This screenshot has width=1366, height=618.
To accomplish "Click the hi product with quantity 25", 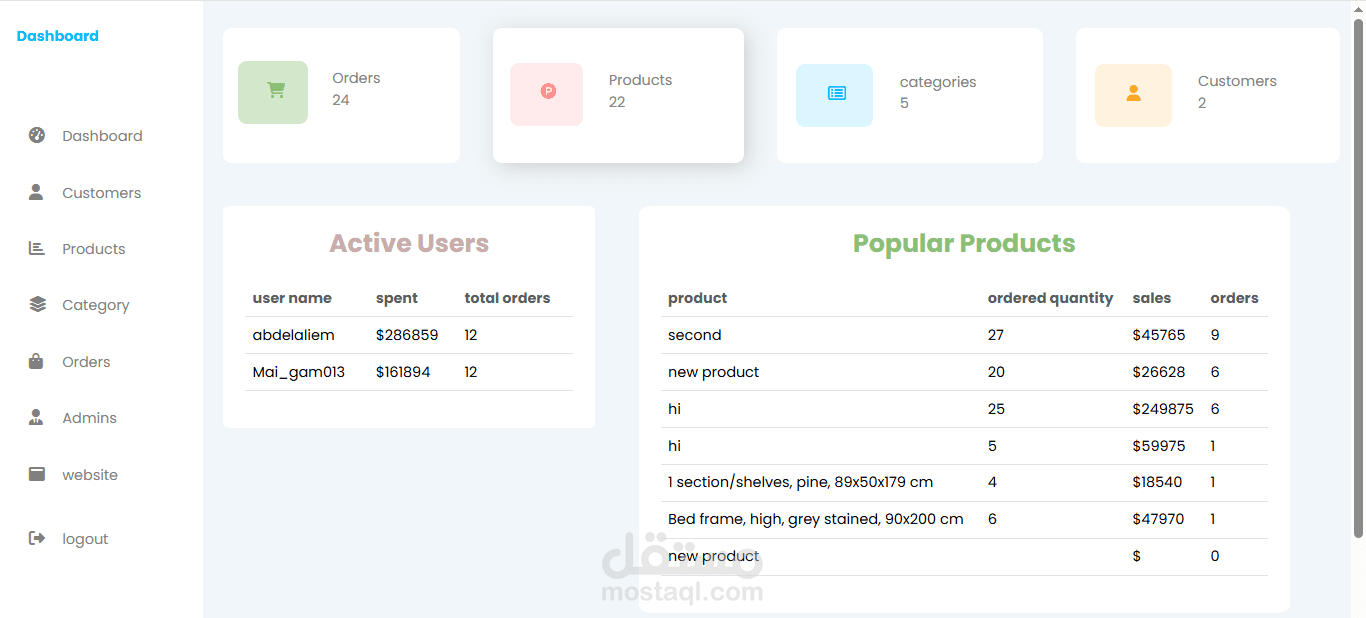I will 674,409.
